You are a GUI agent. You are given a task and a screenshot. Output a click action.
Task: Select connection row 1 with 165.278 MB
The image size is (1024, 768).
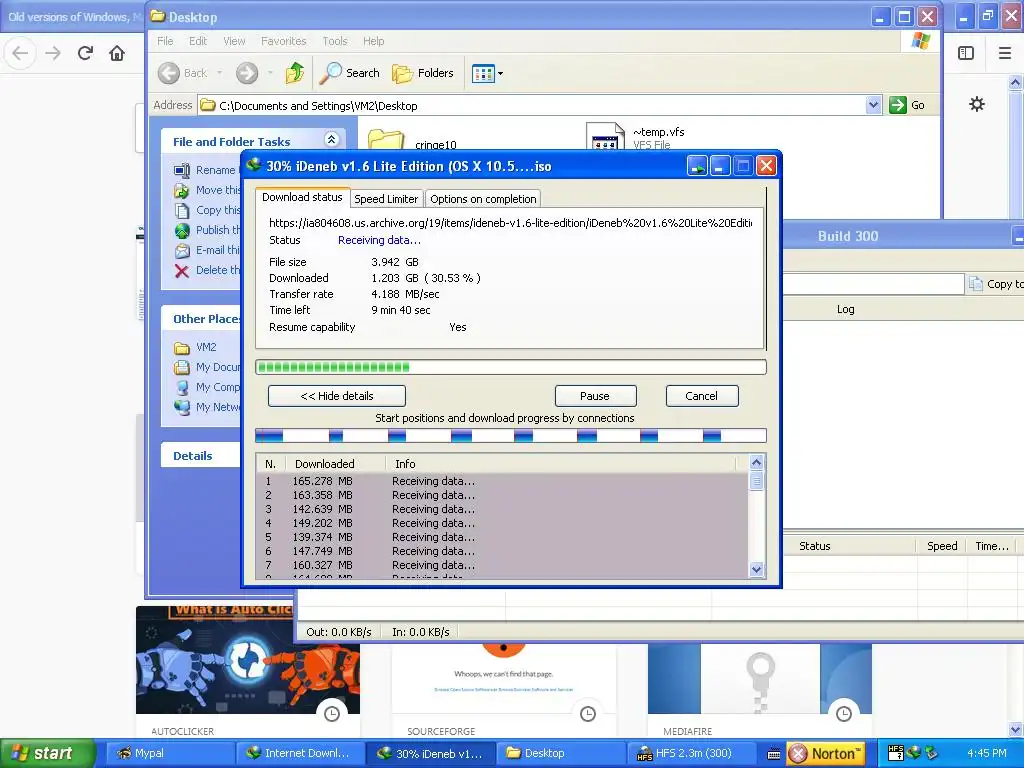coord(503,481)
